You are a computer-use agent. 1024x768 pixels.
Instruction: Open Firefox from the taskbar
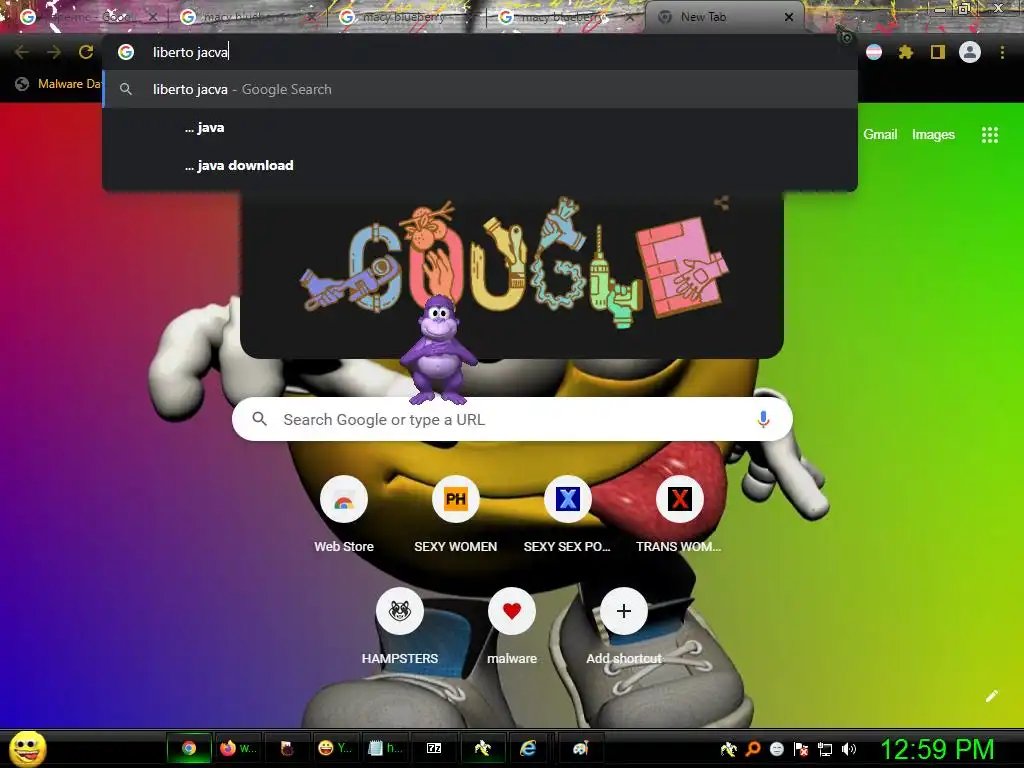(x=238, y=748)
